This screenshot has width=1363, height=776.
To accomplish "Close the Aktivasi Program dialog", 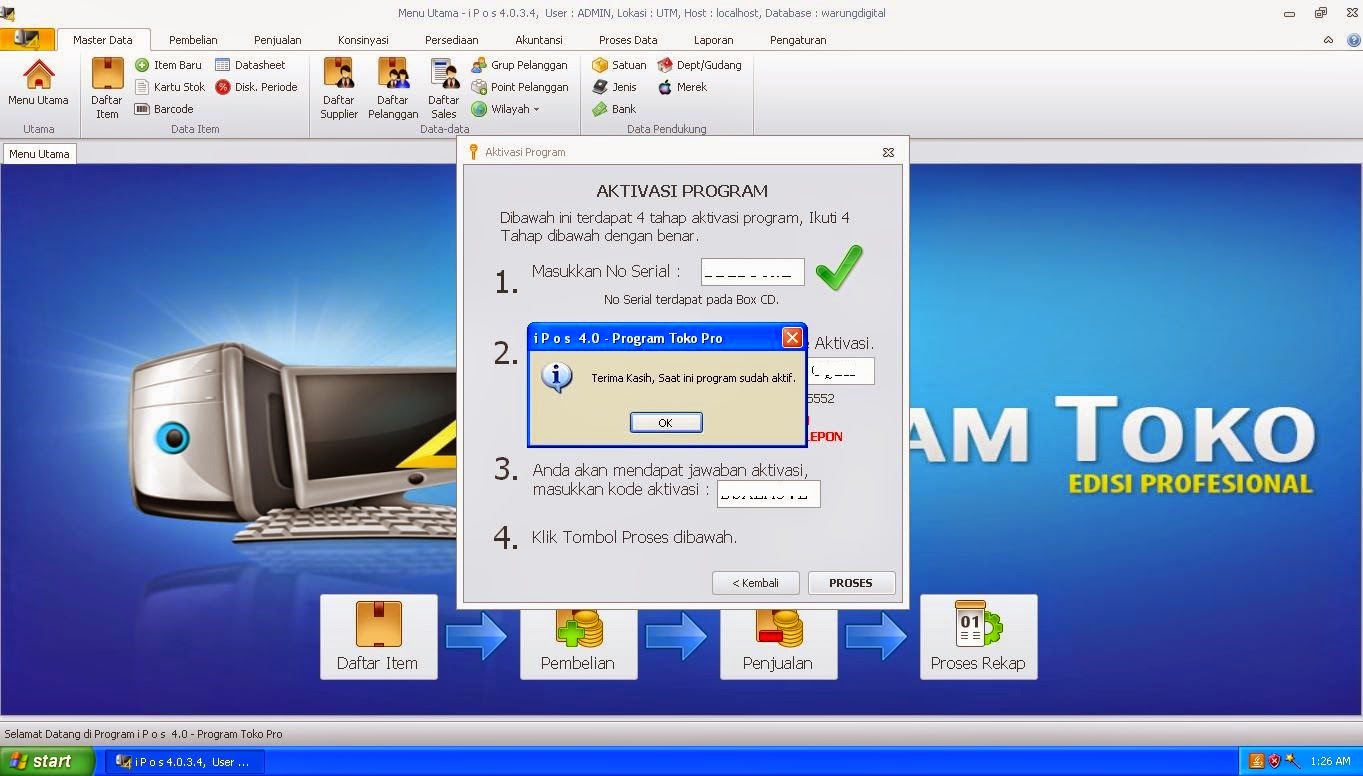I will pyautogui.click(x=888, y=152).
